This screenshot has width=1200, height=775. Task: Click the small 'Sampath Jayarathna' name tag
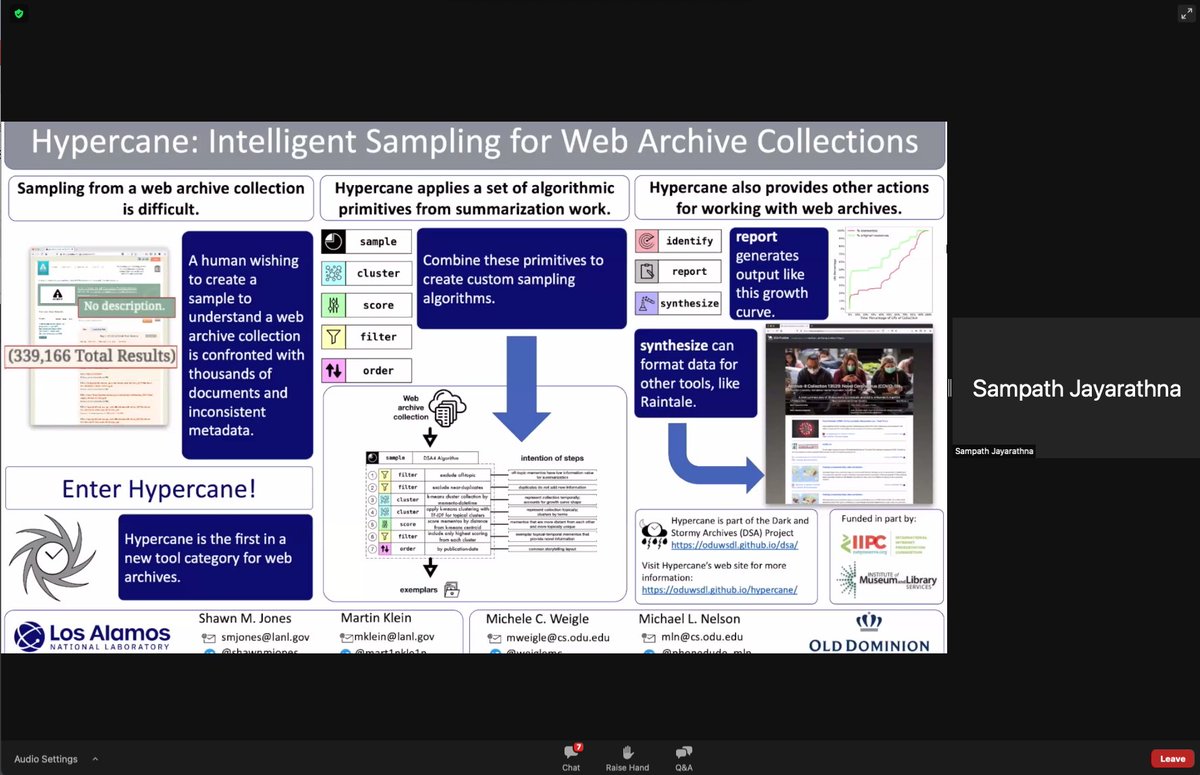click(994, 451)
